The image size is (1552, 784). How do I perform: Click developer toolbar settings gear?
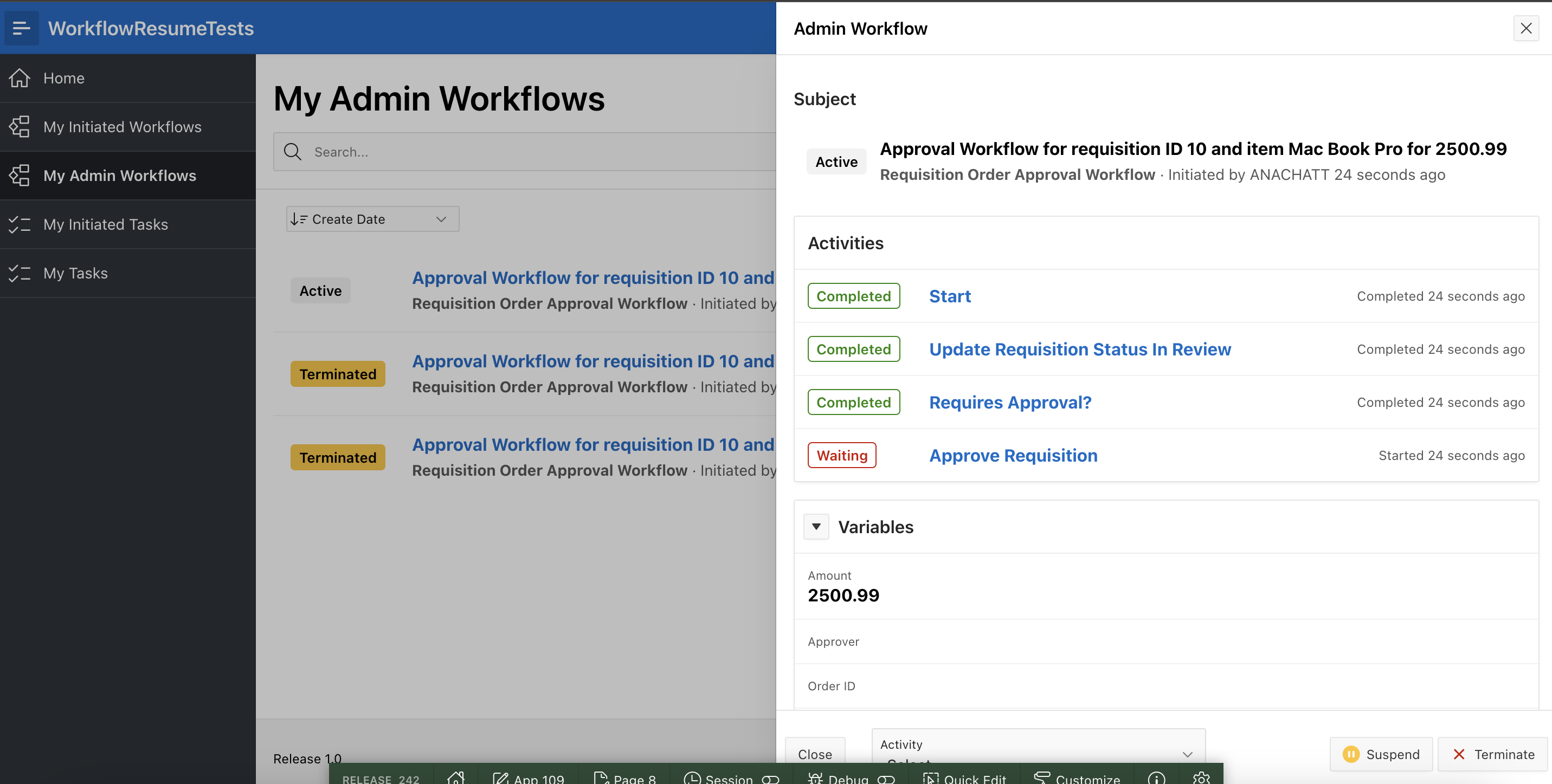(x=1201, y=778)
